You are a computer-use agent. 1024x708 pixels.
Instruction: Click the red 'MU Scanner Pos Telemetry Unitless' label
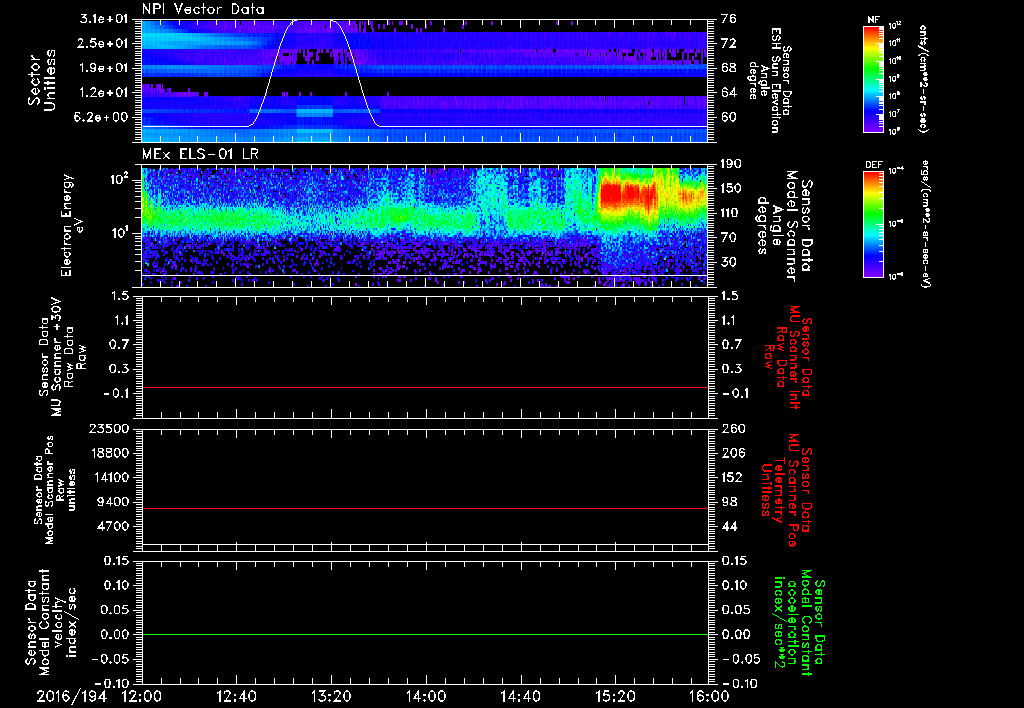point(786,489)
